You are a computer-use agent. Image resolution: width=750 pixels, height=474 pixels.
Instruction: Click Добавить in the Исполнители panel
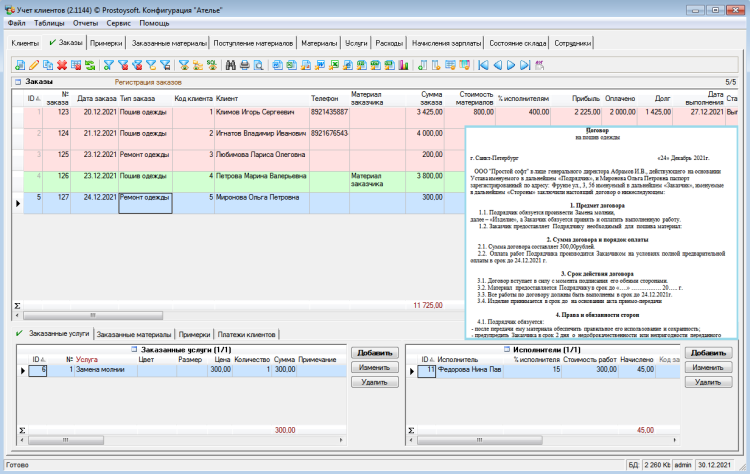coord(709,353)
